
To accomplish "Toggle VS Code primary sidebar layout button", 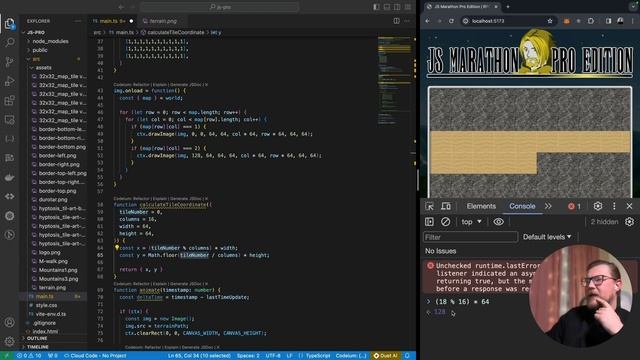I will pos(376,7).
